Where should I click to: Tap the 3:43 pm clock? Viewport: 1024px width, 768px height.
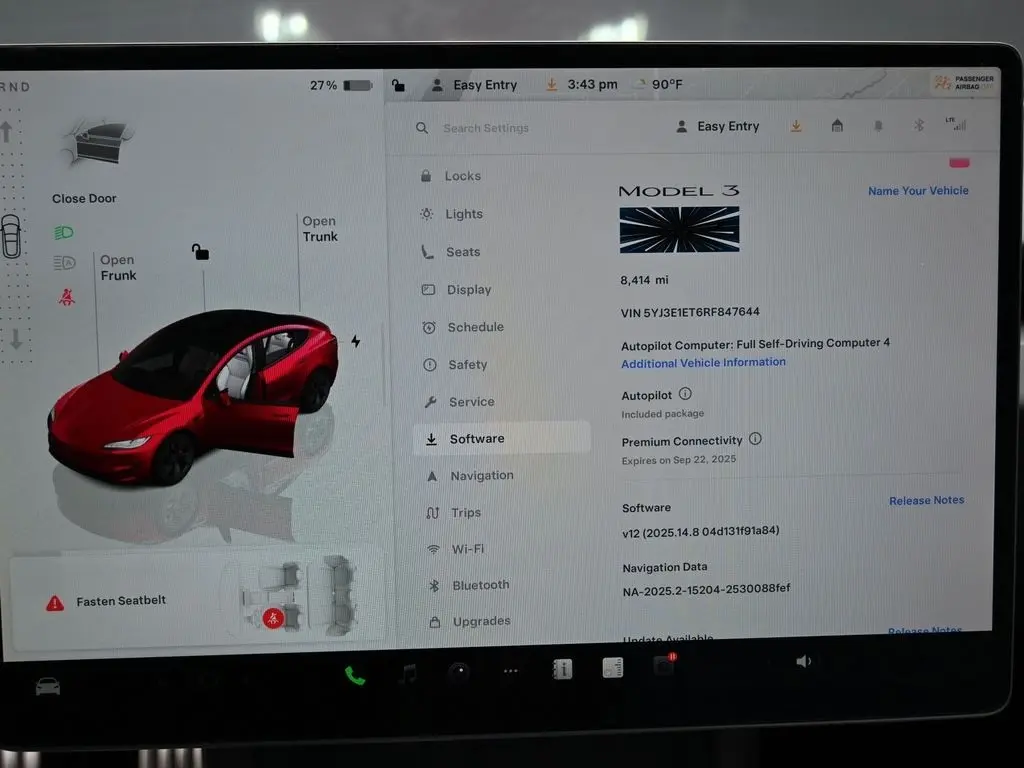coord(592,84)
